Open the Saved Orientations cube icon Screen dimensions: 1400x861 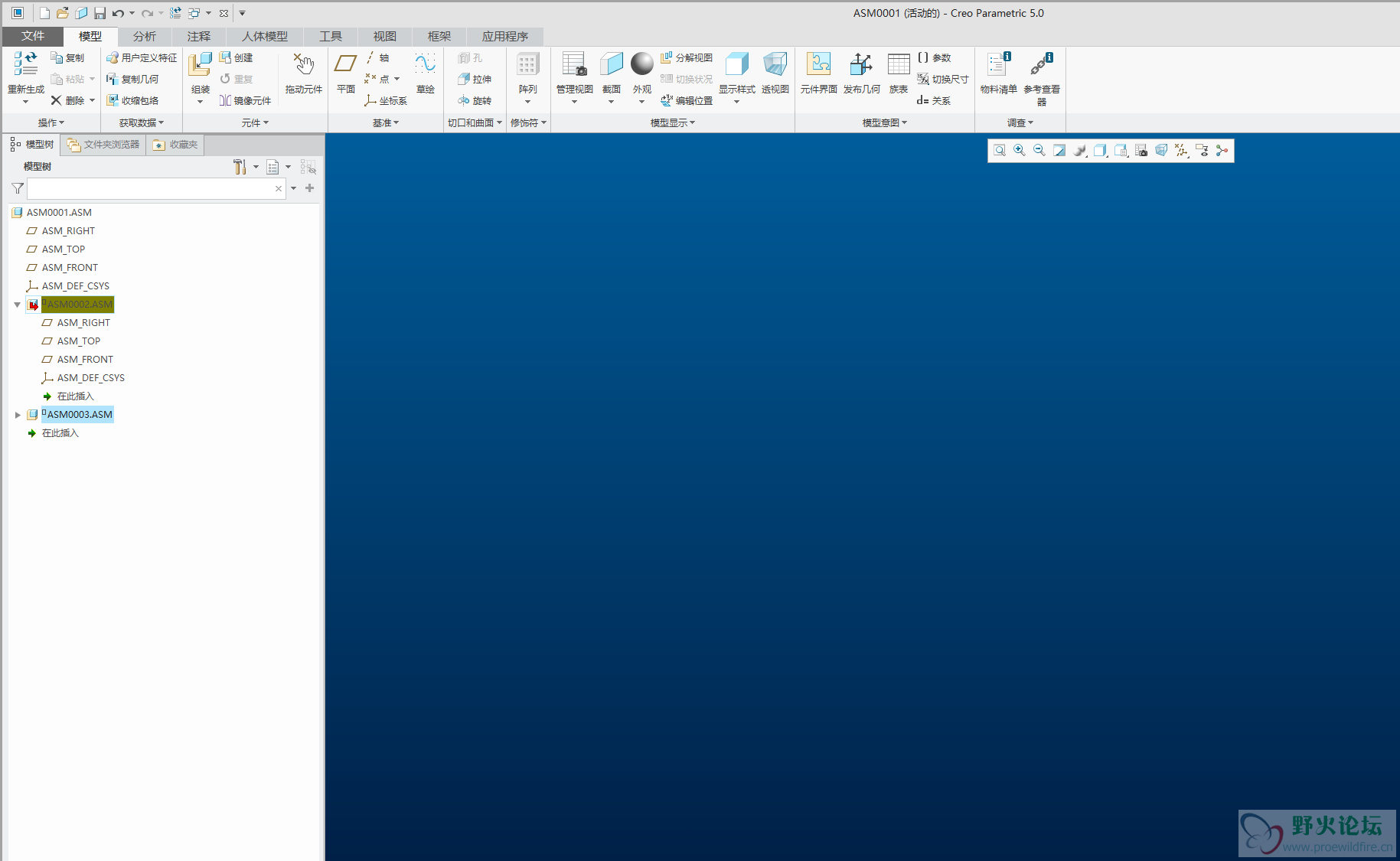1121,151
